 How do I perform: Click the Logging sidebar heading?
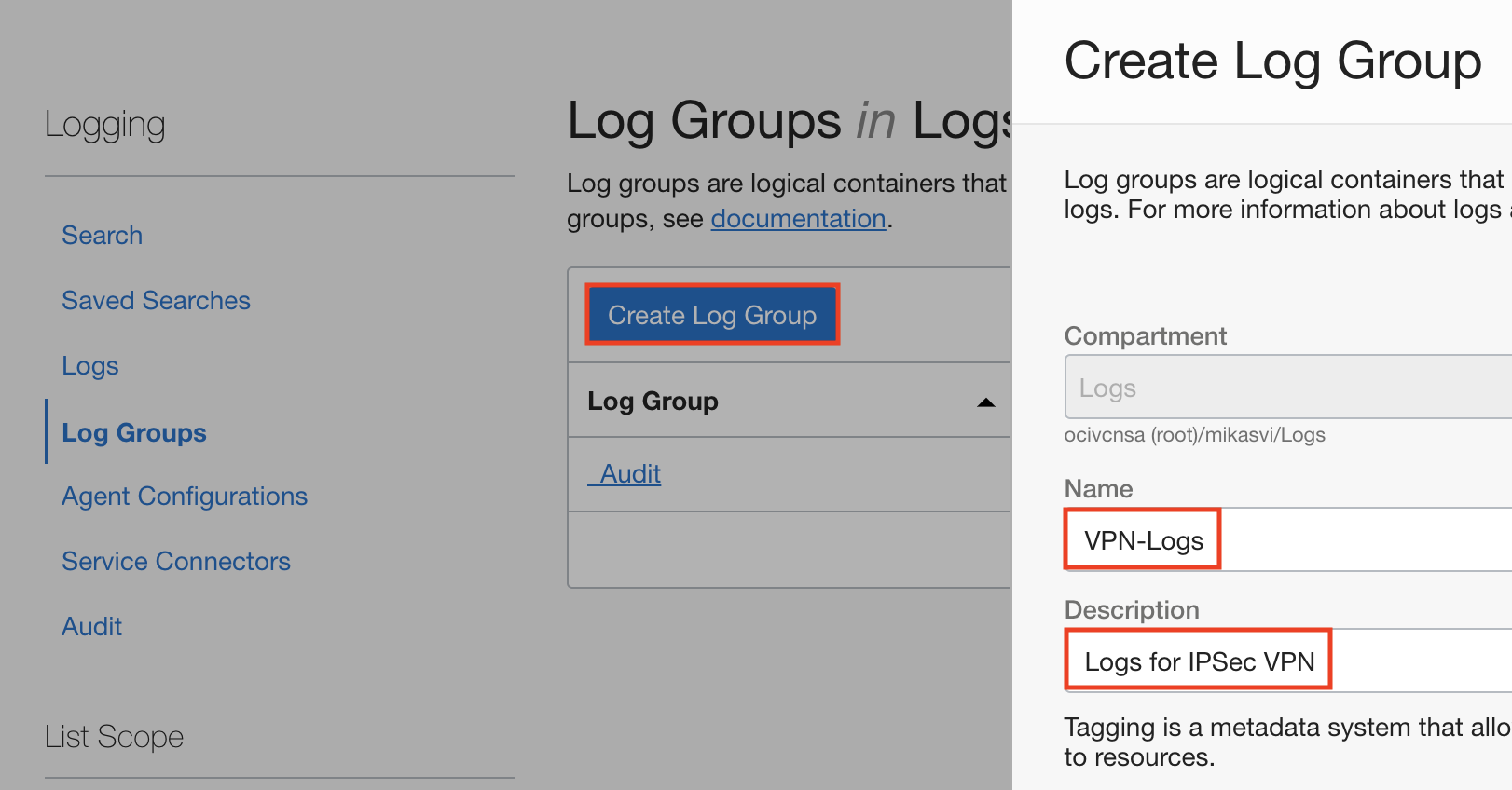[x=104, y=125]
